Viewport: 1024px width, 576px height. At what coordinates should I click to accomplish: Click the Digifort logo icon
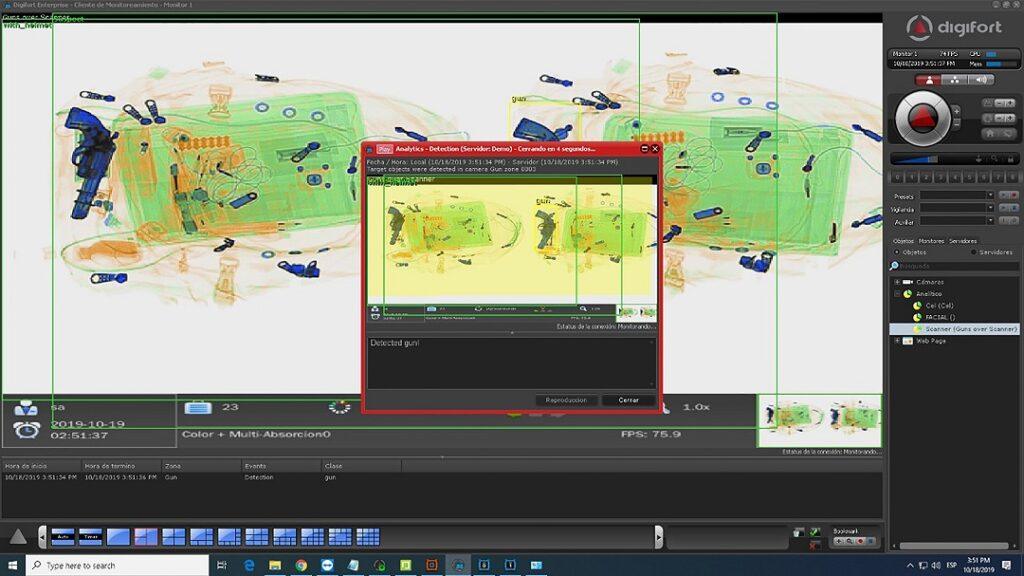pos(919,28)
